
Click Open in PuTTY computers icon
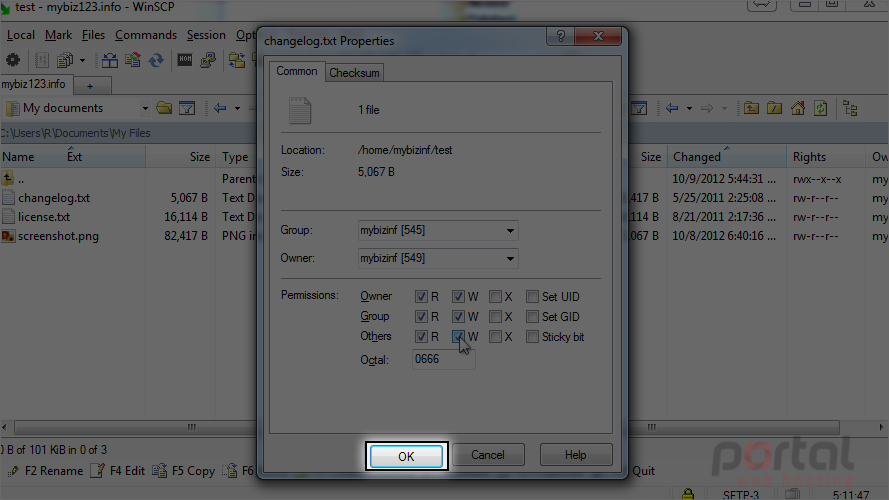coord(208,60)
